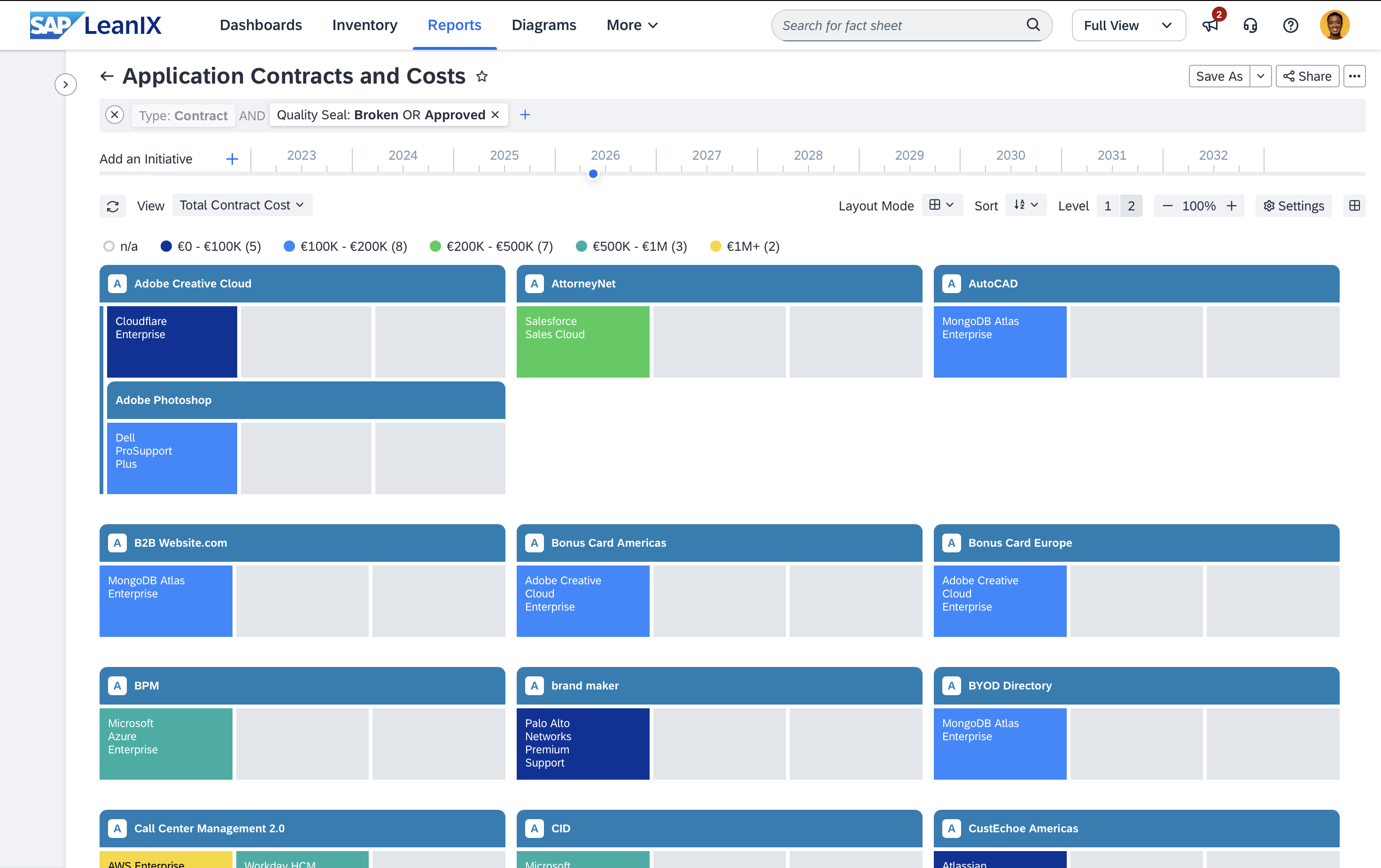Screen dimensions: 1381x868
Task: Click the 2028 year on timeline
Action: click(x=807, y=155)
